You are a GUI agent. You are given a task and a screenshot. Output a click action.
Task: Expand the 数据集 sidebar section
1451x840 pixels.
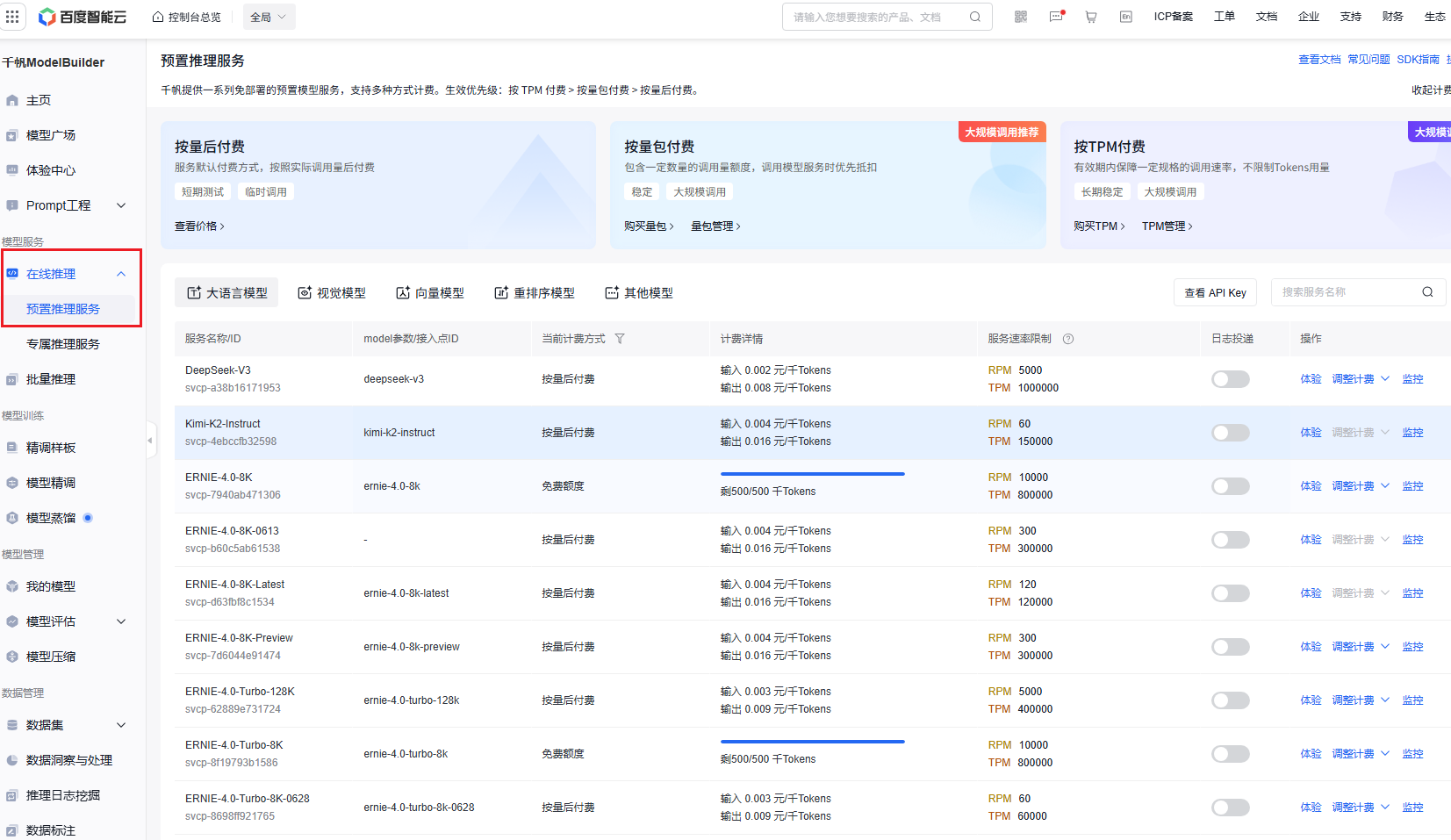pyautogui.click(x=121, y=725)
